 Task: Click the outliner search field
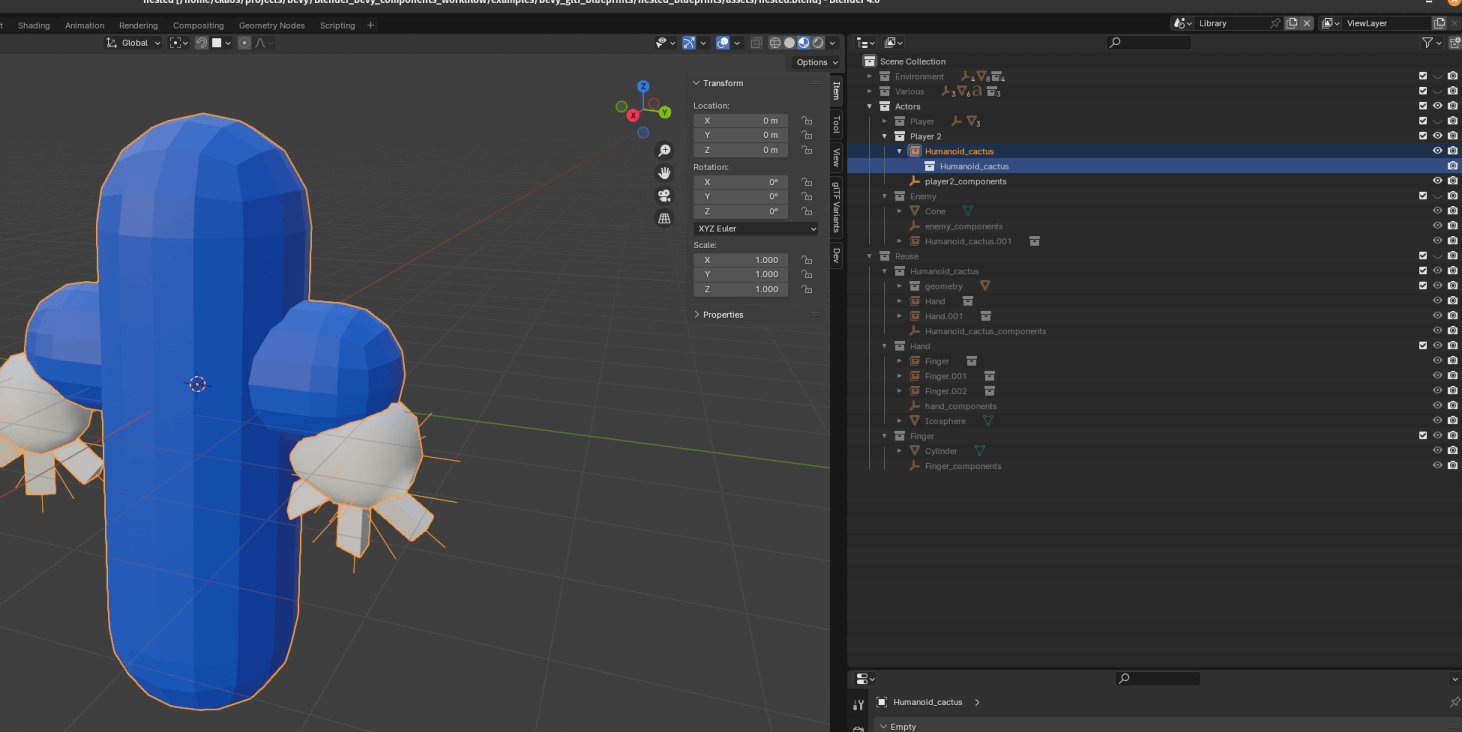pos(1148,43)
